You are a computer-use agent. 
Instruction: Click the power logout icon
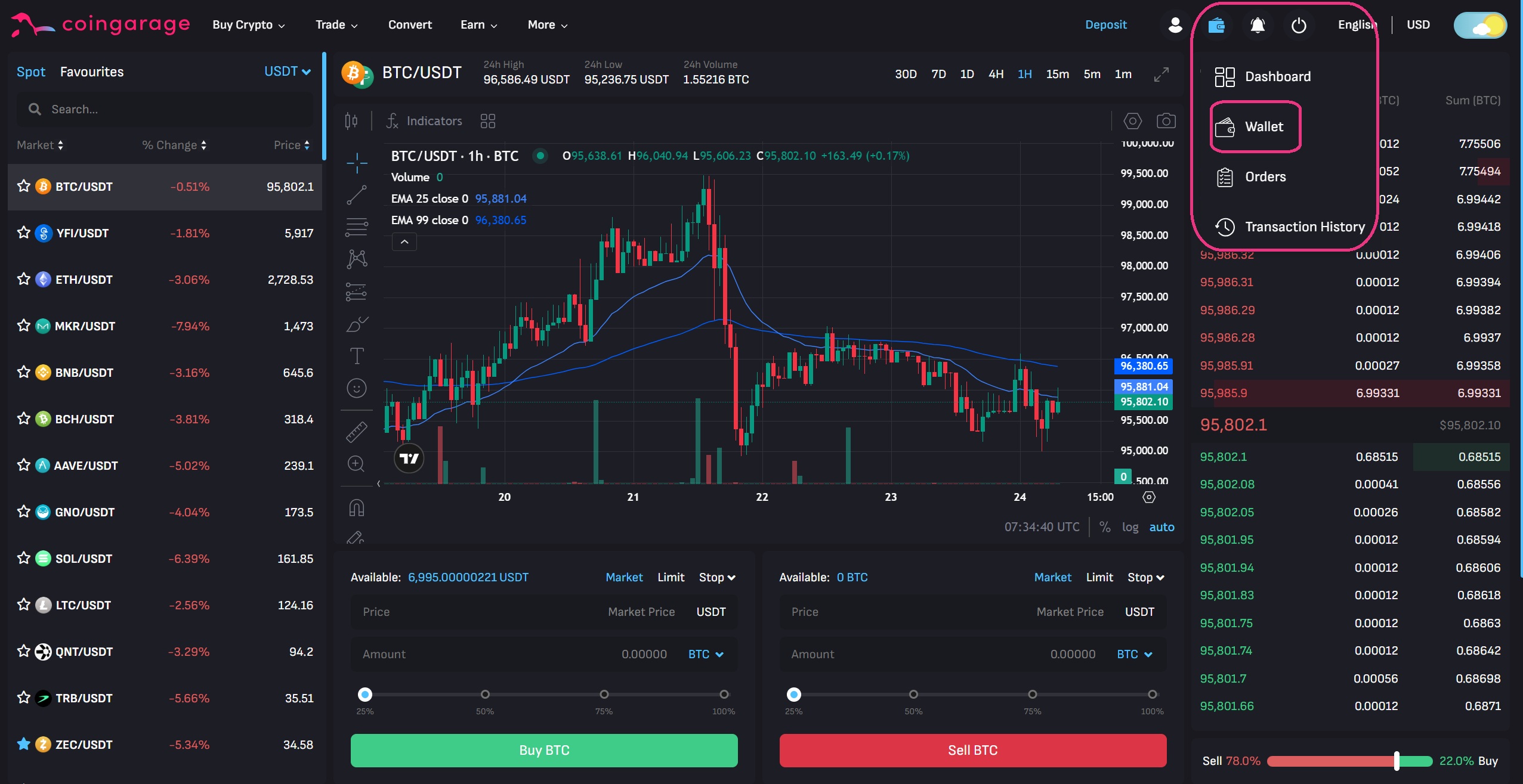pyautogui.click(x=1299, y=25)
